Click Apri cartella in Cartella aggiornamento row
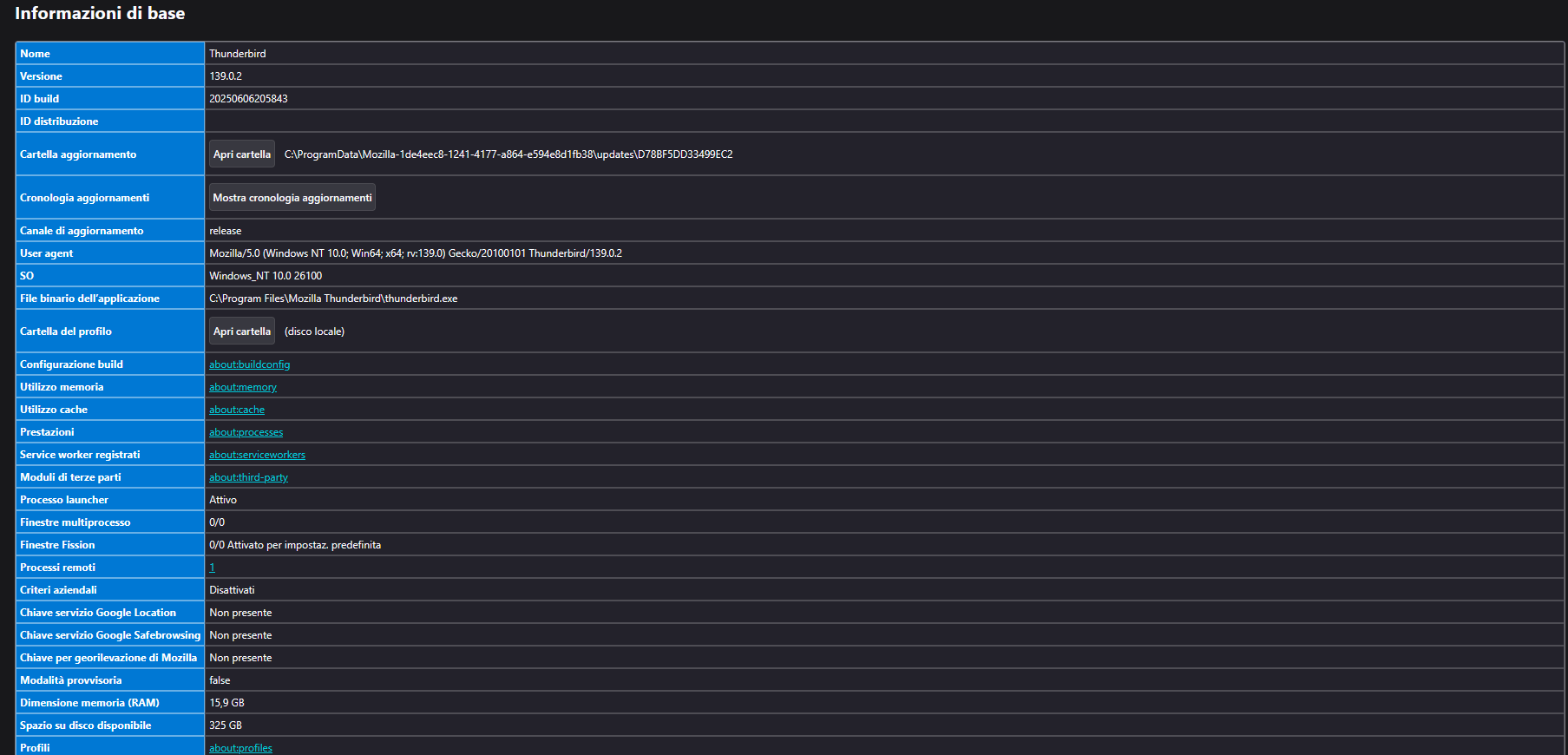The image size is (1568, 755). 242,154
